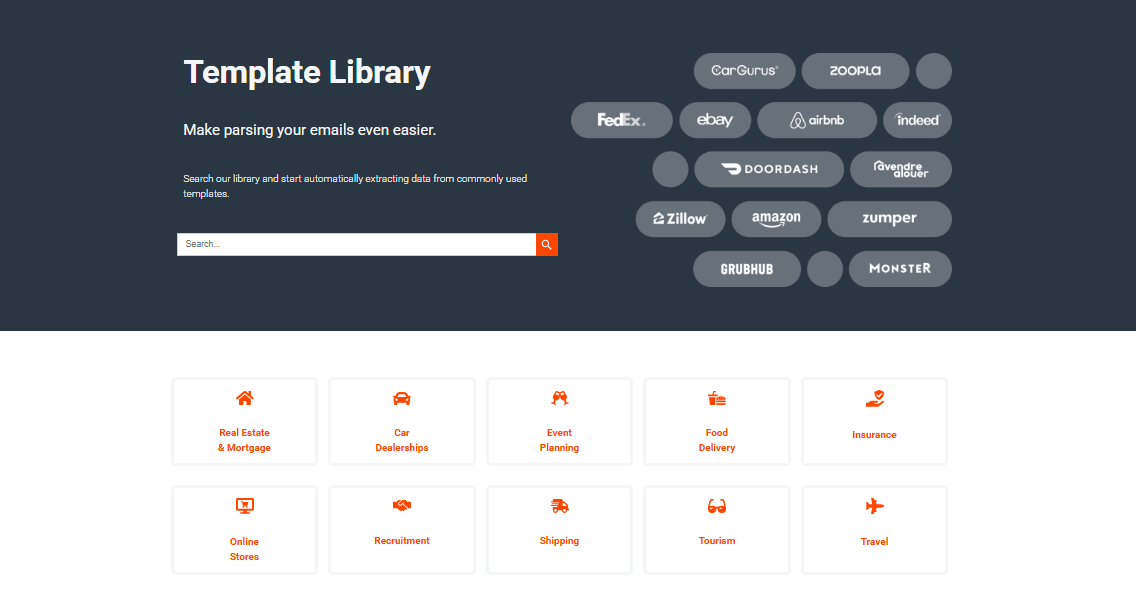
Task: Open the Online Stores category label
Action: [244, 549]
